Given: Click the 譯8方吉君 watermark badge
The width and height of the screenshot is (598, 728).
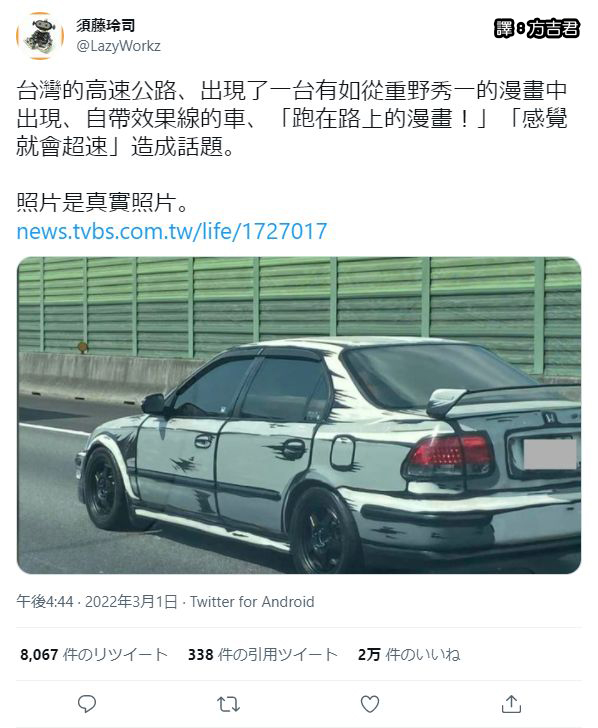Looking at the screenshot, I should (538, 29).
